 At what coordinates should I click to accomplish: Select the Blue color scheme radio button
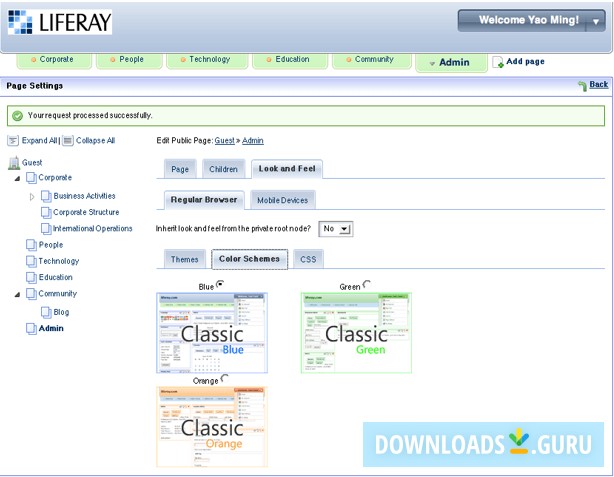(x=220, y=284)
